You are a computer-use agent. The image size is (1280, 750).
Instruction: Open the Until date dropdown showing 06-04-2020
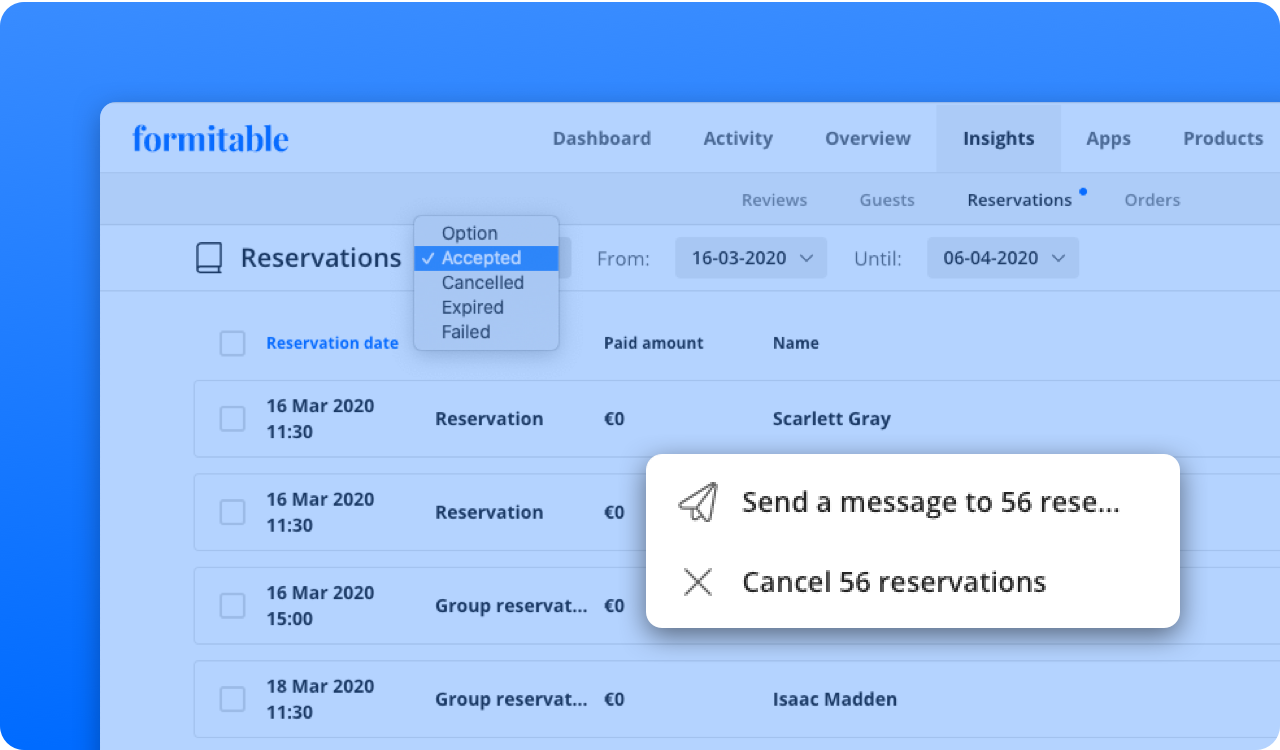point(1002,257)
